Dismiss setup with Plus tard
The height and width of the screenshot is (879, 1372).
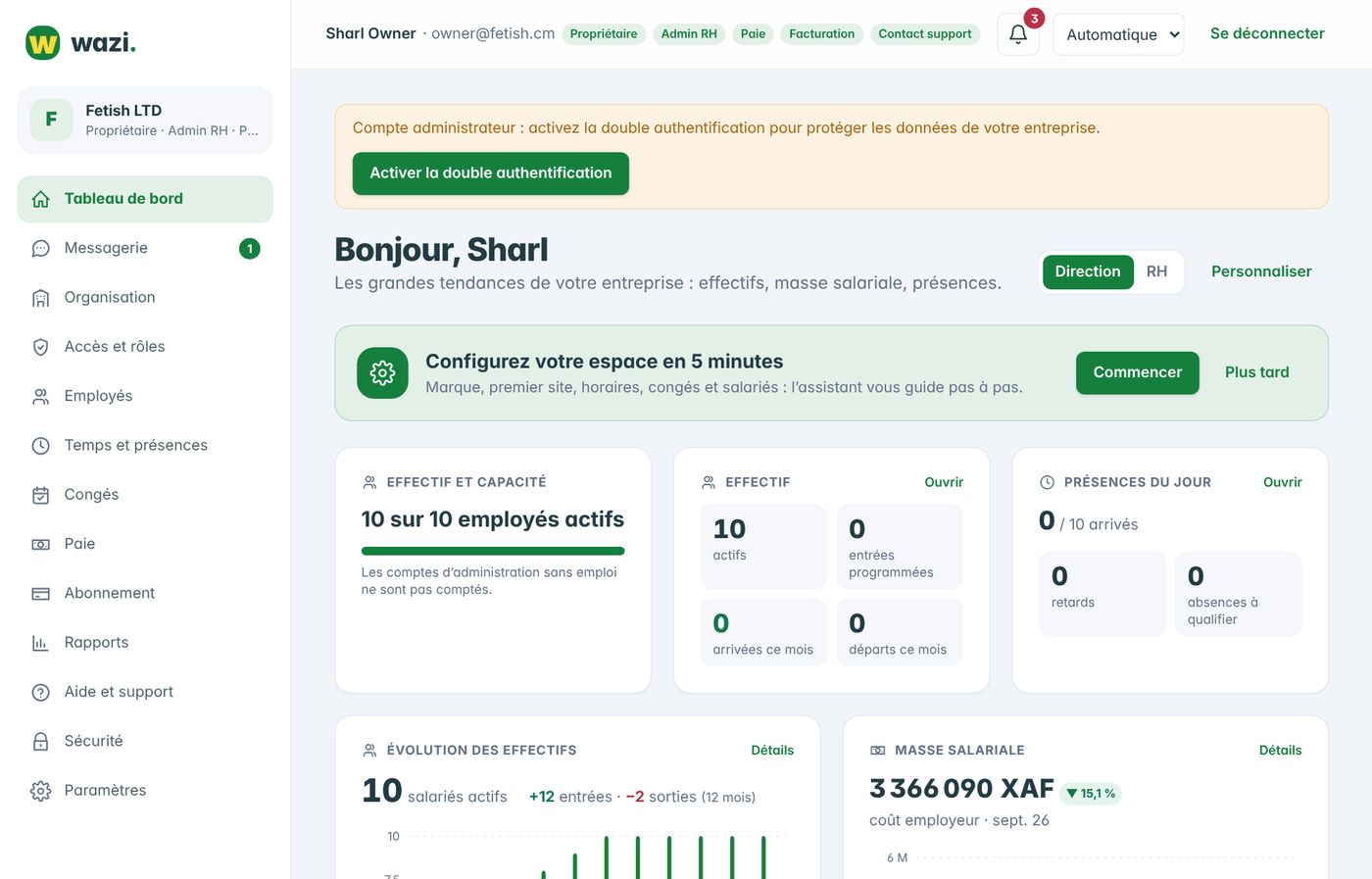1257,373
